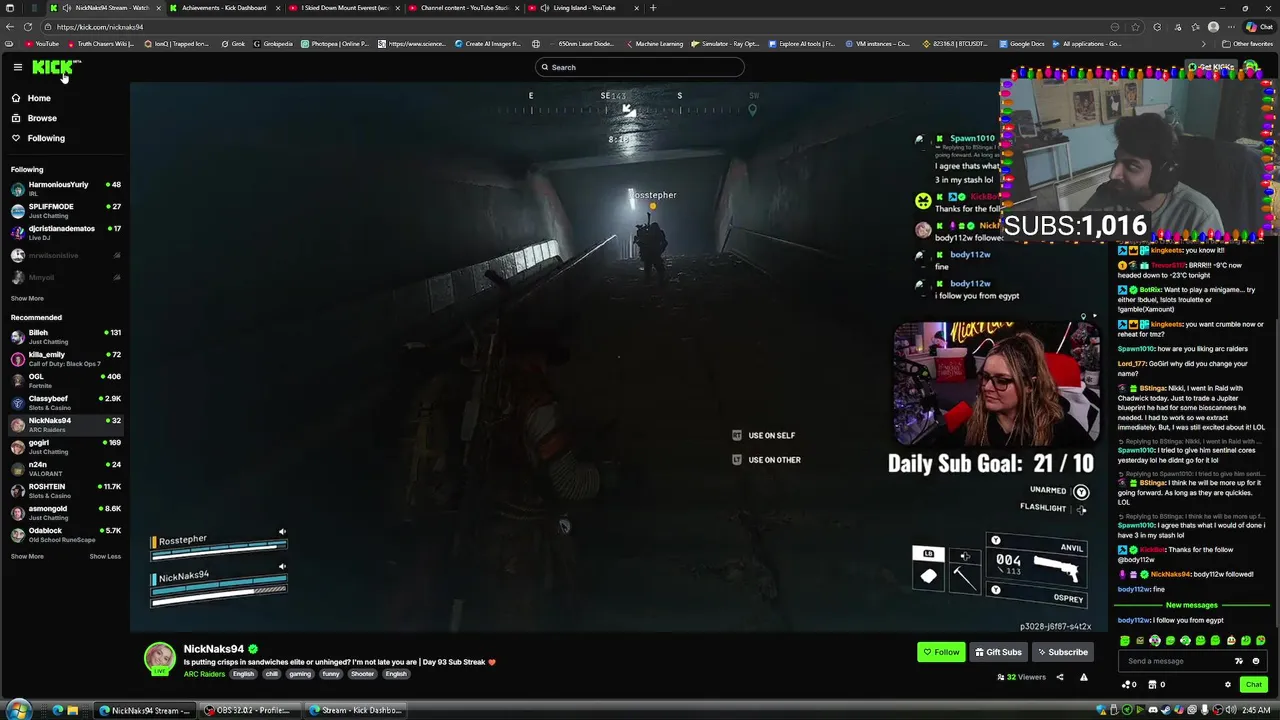Open YouTube bookmark in bookmarks bar
This screenshot has width=1280, height=720.
tap(41, 44)
